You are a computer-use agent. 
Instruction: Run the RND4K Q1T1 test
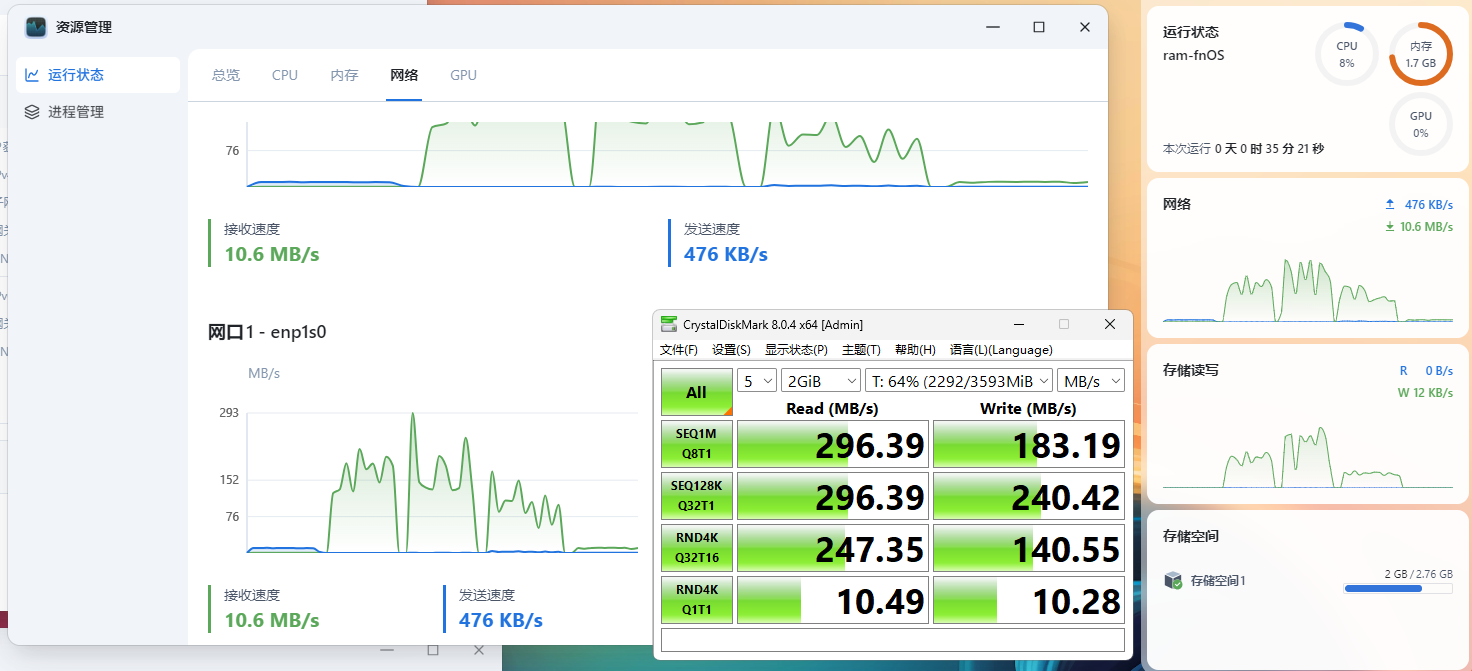697,600
